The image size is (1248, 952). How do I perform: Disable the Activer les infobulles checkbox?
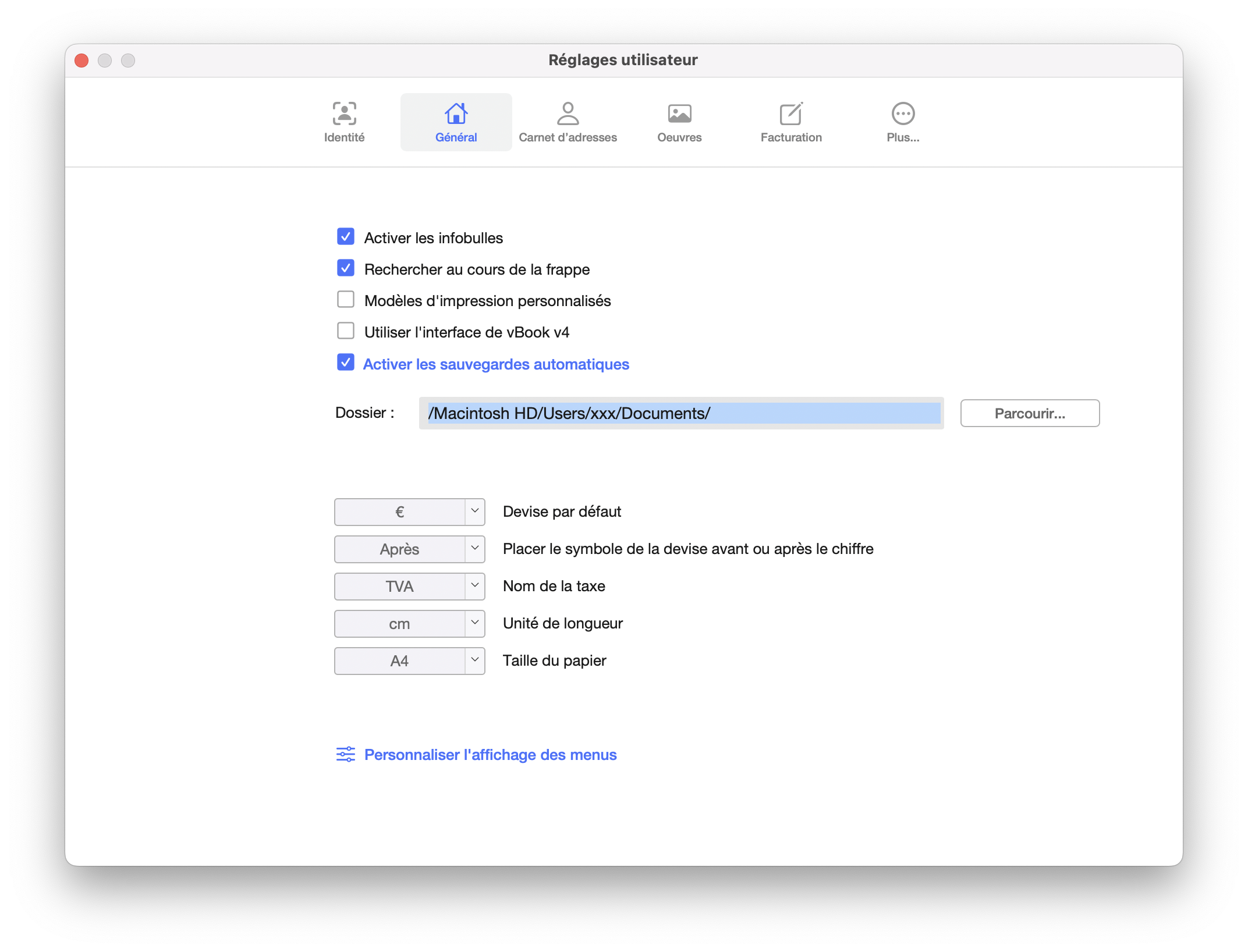click(346, 237)
